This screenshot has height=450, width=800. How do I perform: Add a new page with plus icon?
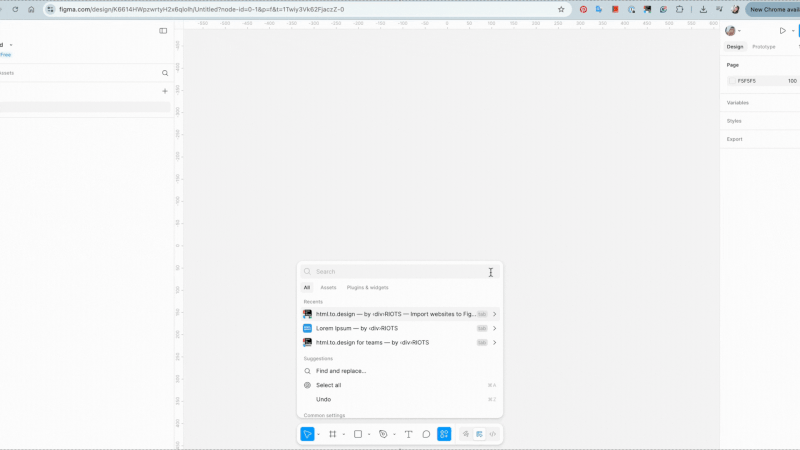coord(165,91)
